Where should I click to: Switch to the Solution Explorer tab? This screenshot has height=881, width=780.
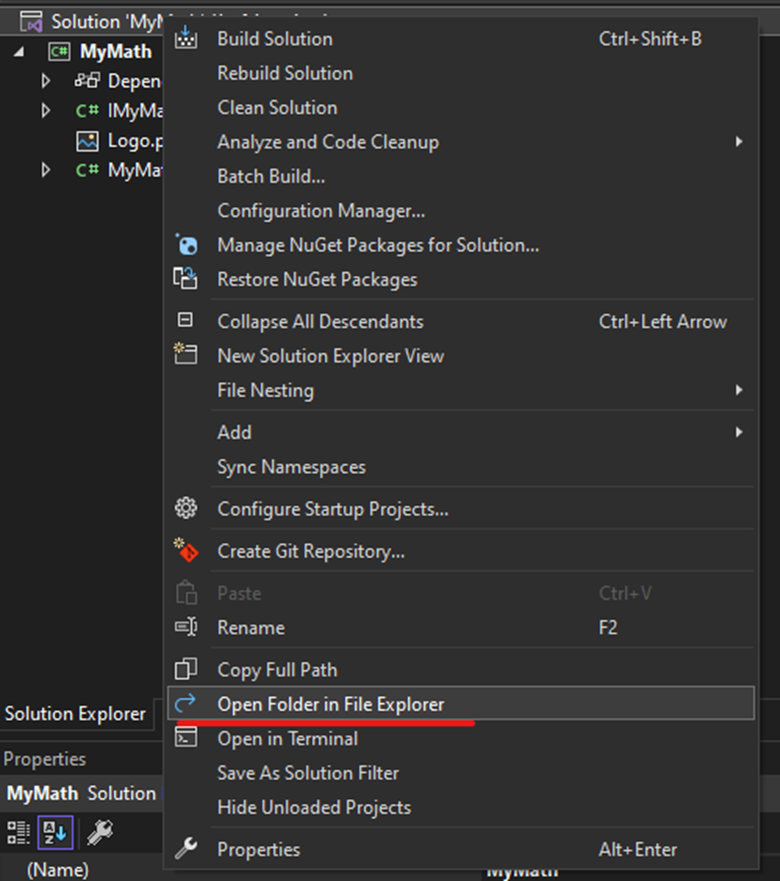coord(75,714)
